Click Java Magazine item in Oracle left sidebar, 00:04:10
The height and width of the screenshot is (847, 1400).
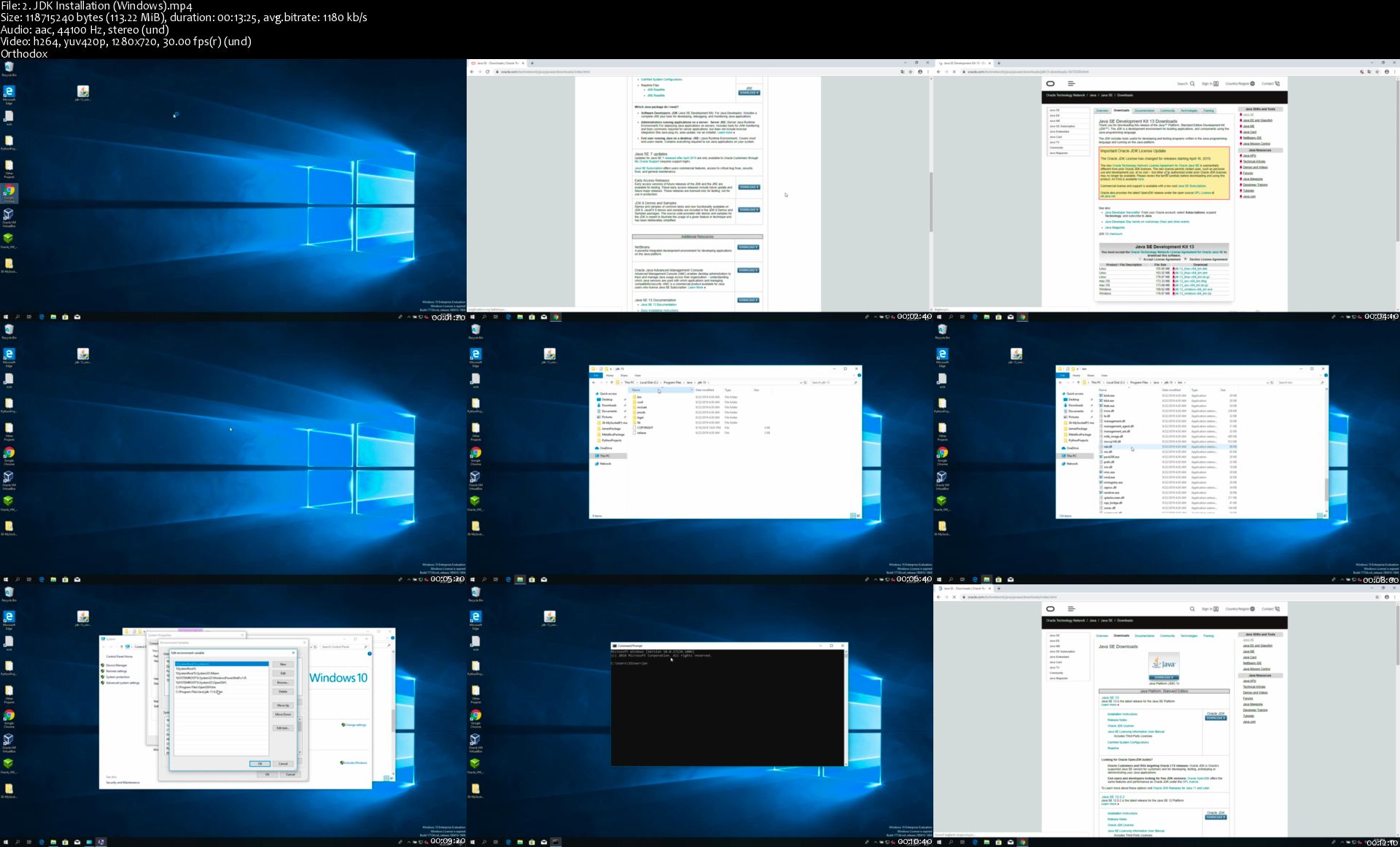1059,153
